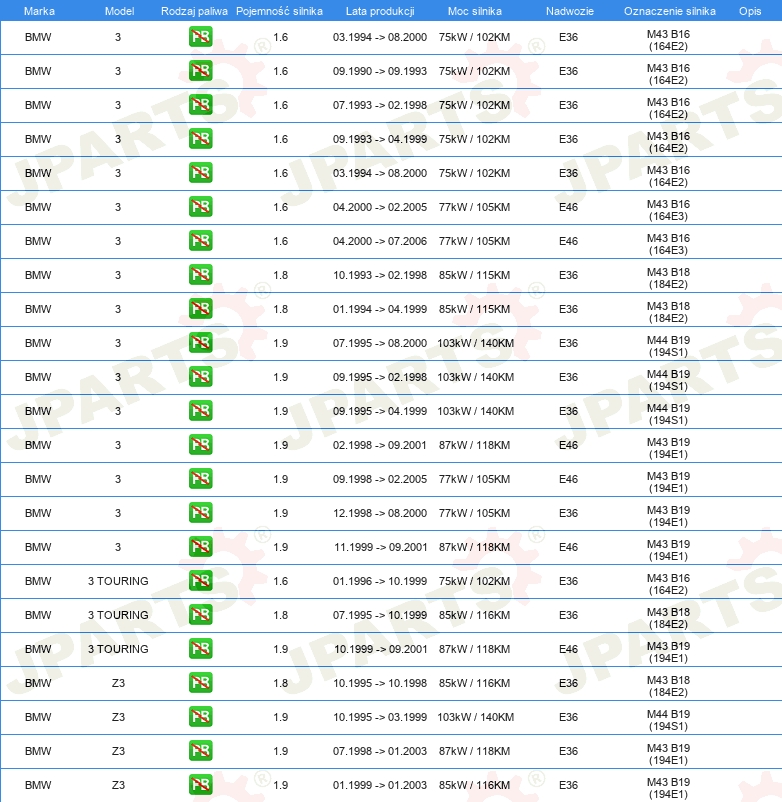Click fuel icon for 3 TOURING 1.8 row
This screenshot has width=782, height=802.
200,615
